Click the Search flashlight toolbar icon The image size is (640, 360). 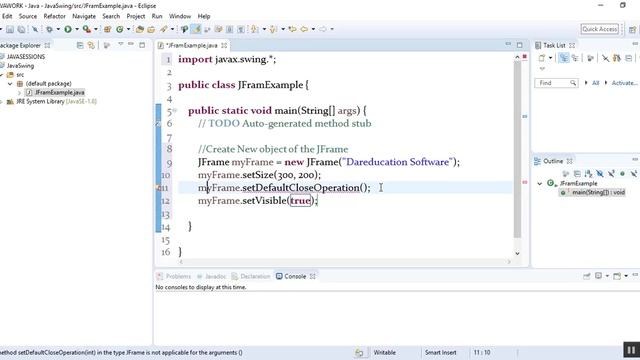163,29
